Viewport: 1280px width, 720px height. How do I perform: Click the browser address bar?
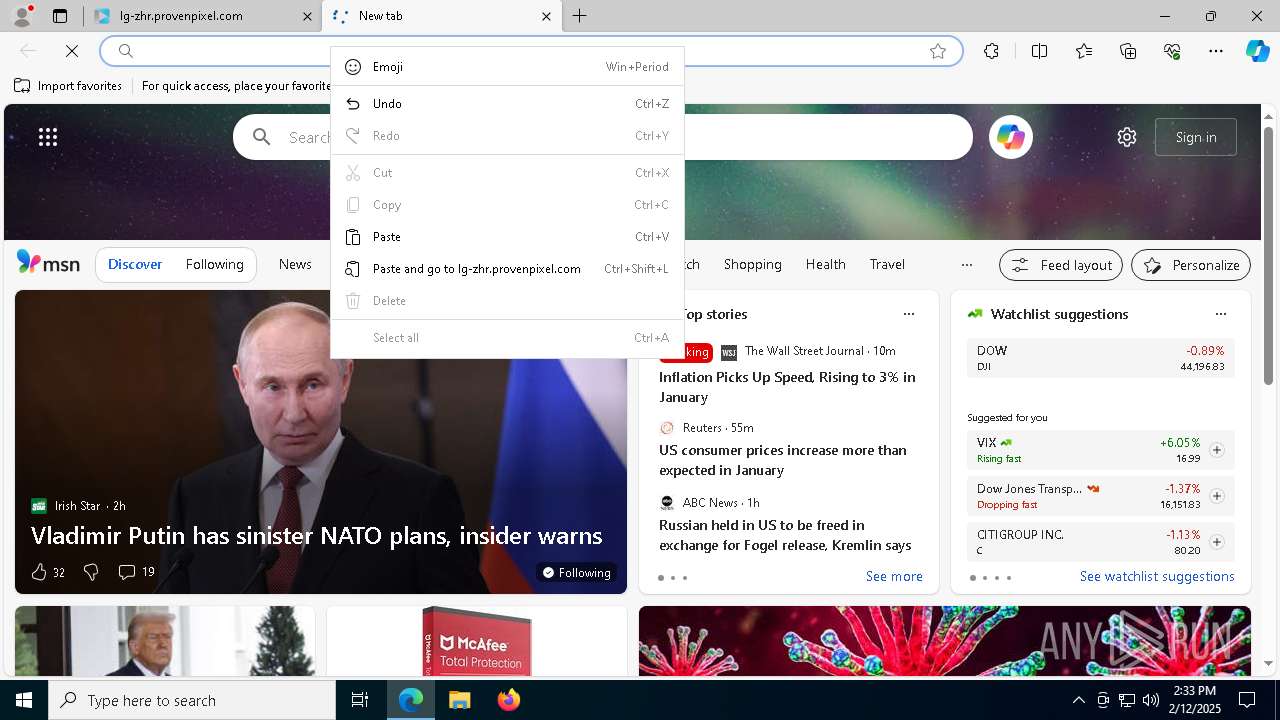coord(530,51)
